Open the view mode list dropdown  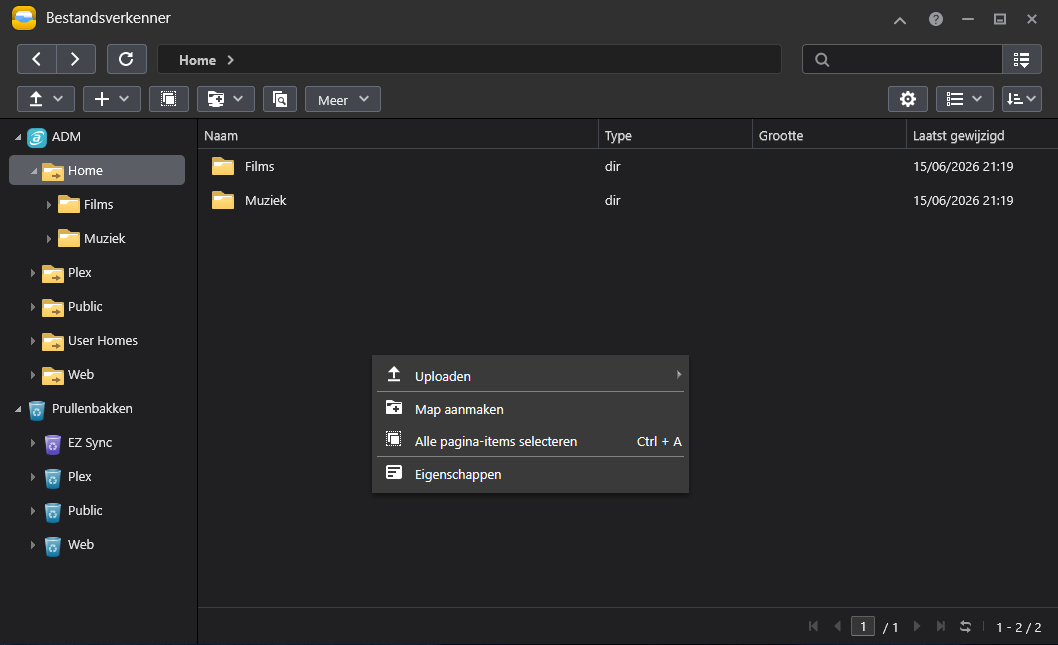click(964, 99)
